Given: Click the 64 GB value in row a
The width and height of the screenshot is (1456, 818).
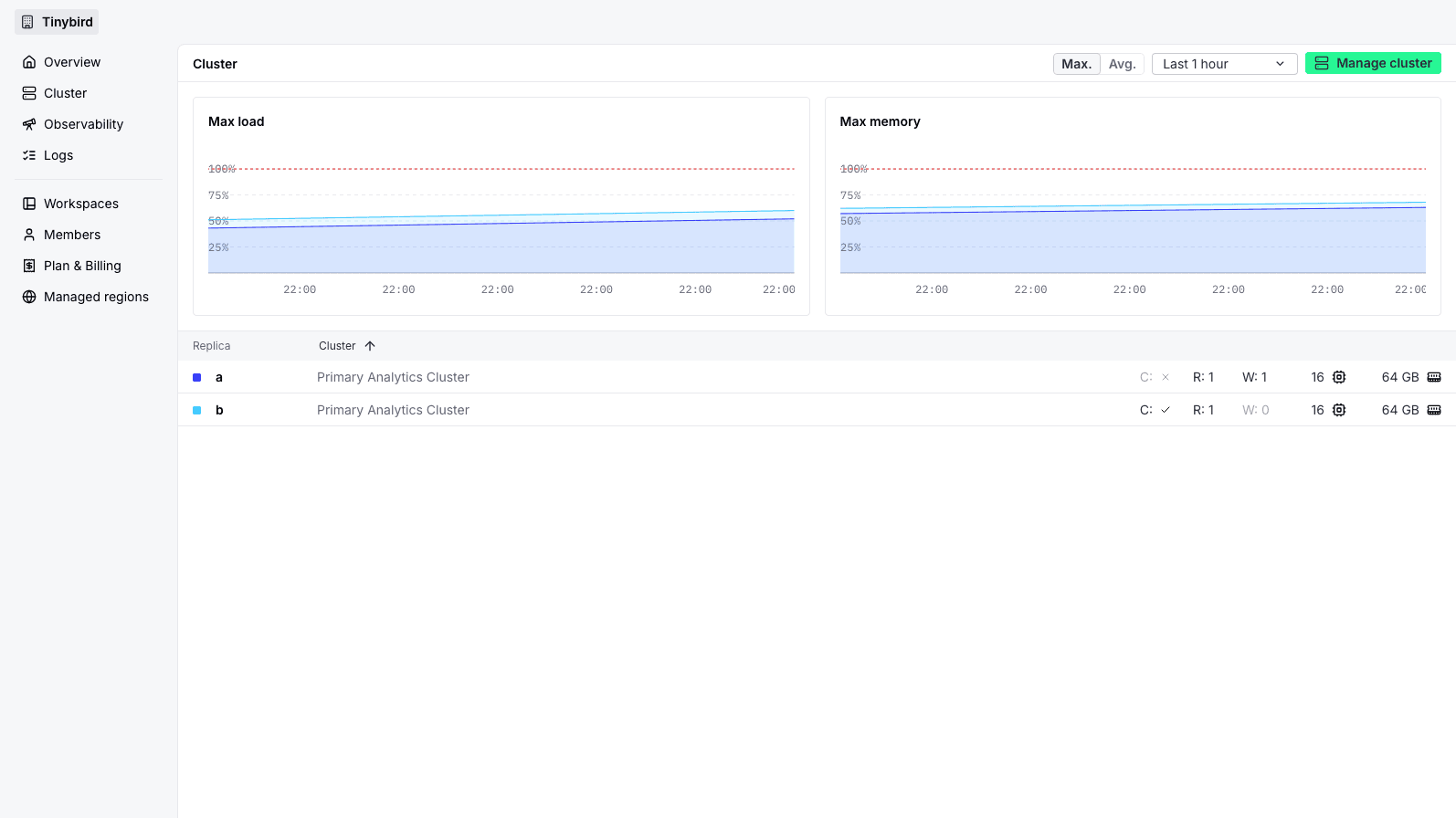Looking at the screenshot, I should coord(1400,377).
